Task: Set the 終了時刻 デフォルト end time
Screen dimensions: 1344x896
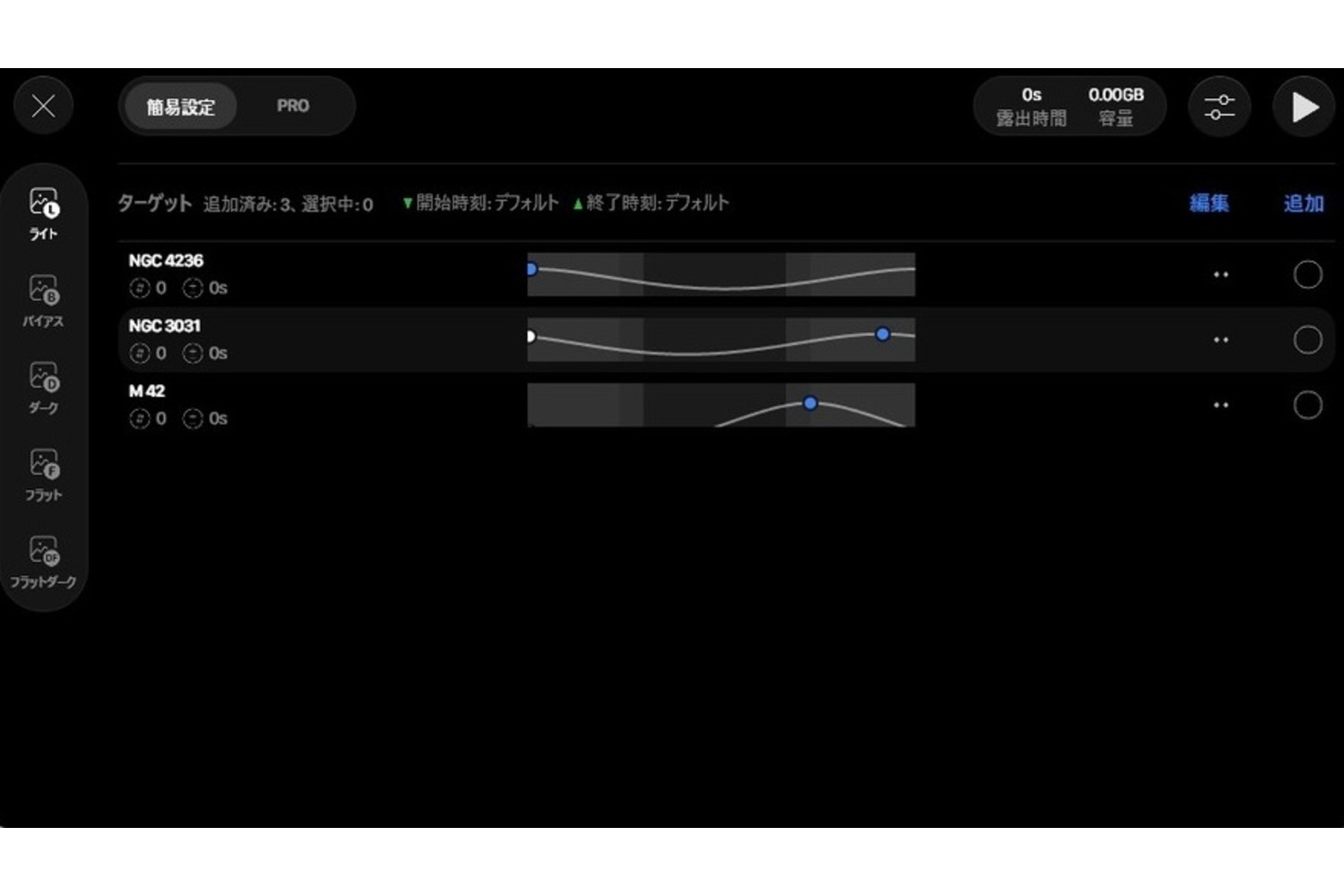Action: [651, 203]
